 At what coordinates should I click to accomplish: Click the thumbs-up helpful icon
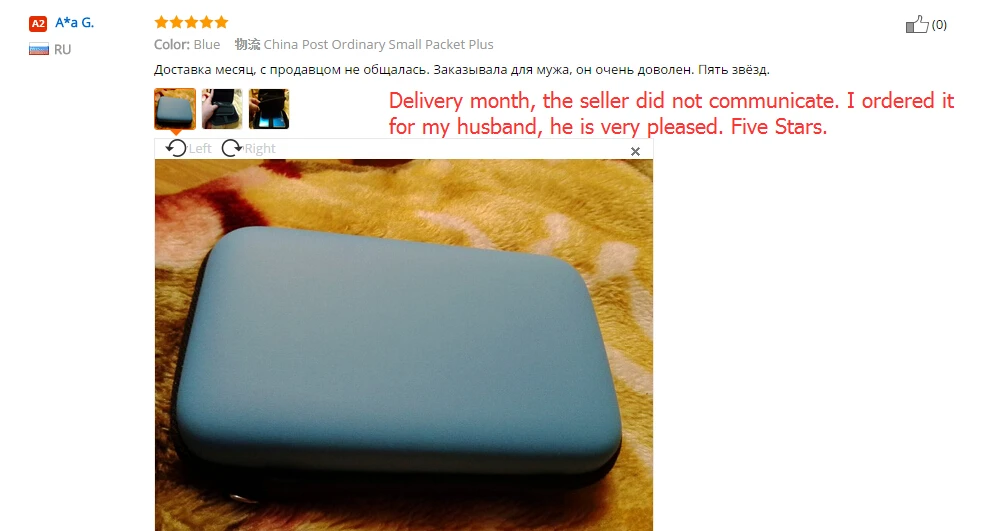[x=917, y=24]
